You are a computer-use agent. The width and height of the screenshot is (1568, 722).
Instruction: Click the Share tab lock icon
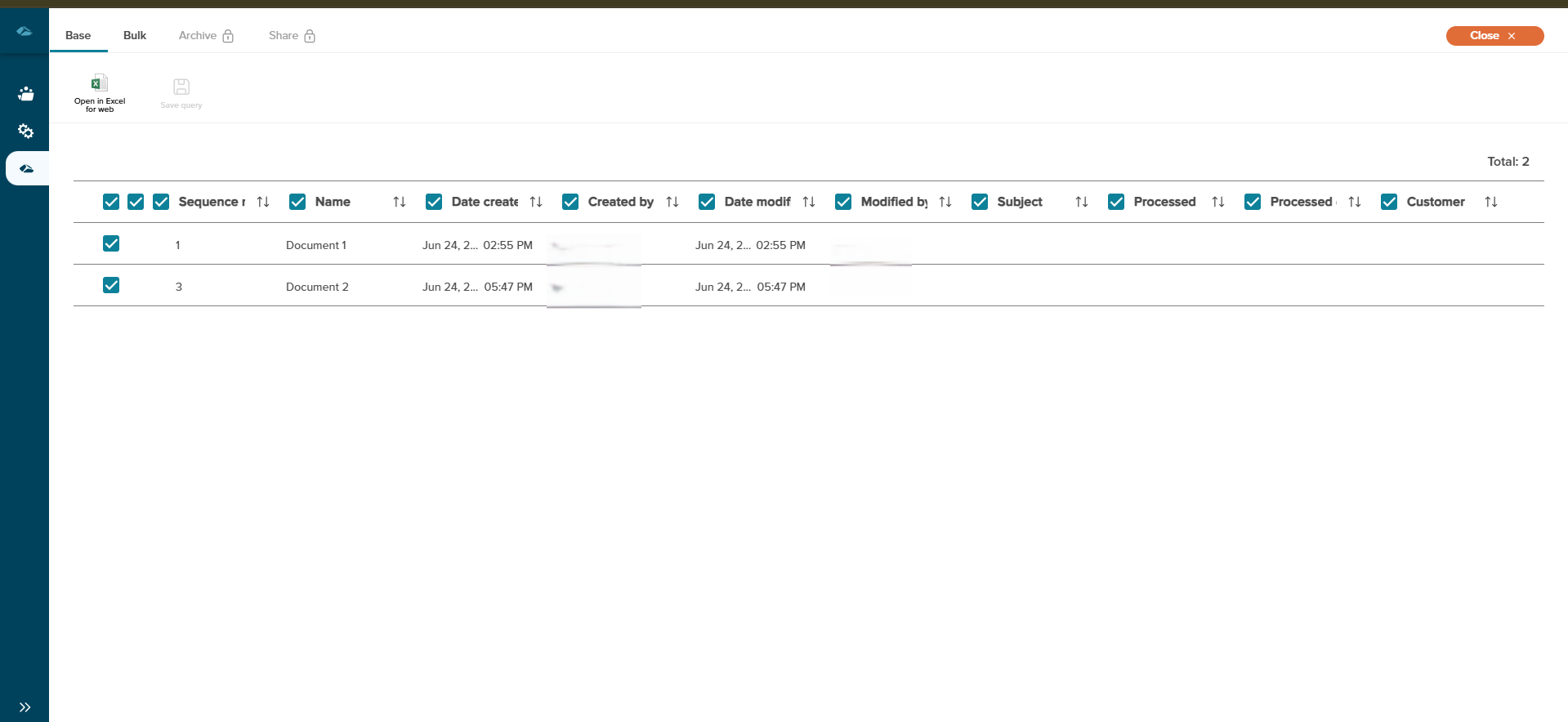[310, 36]
